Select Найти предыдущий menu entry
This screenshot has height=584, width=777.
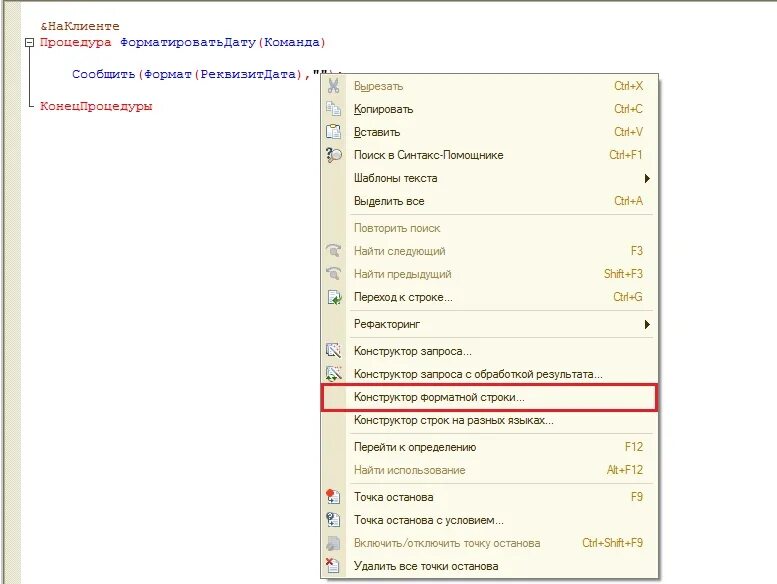point(490,274)
